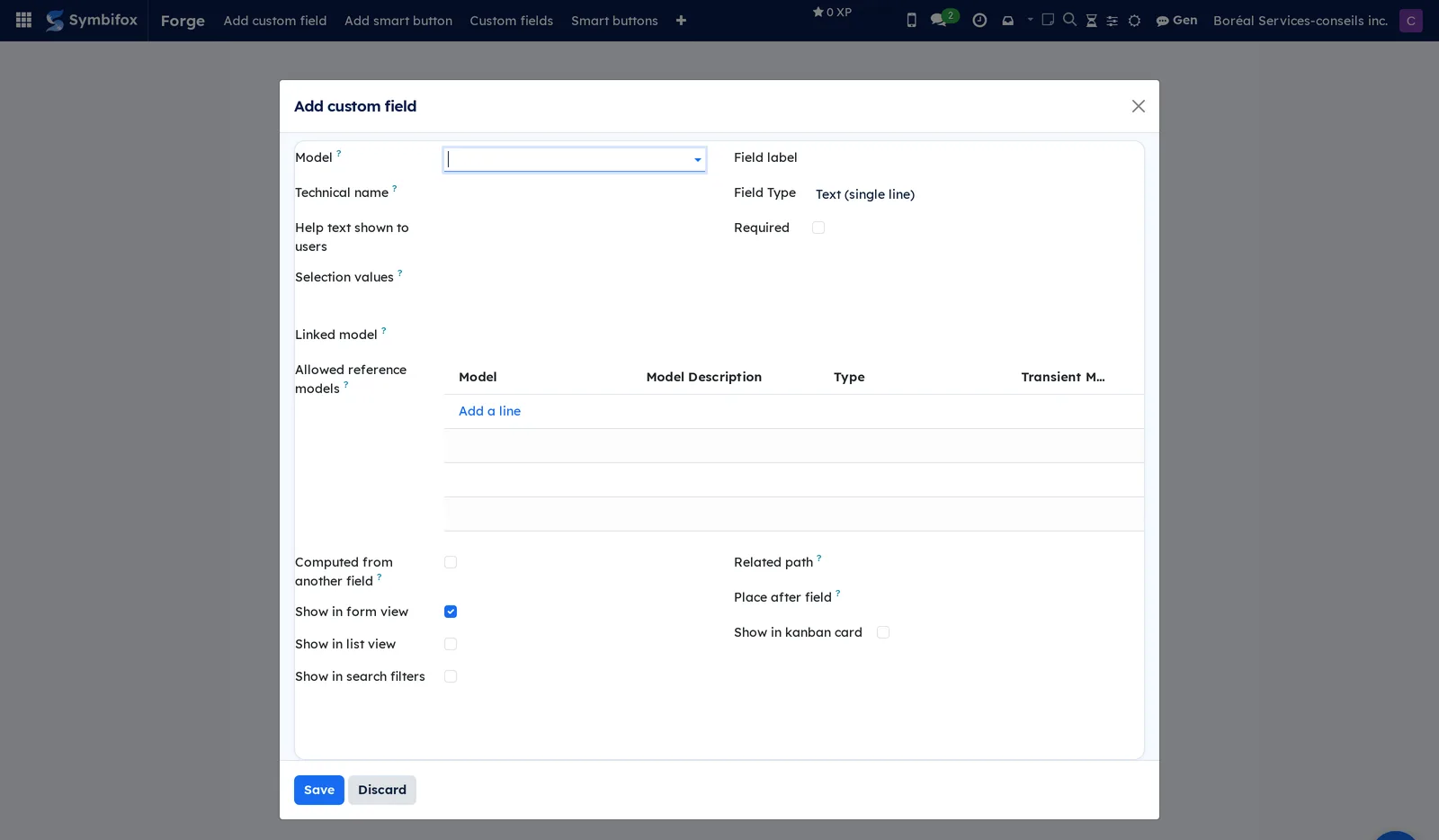This screenshot has width=1439, height=840.
Task: Click the Technical name help question mark
Action: (x=395, y=188)
